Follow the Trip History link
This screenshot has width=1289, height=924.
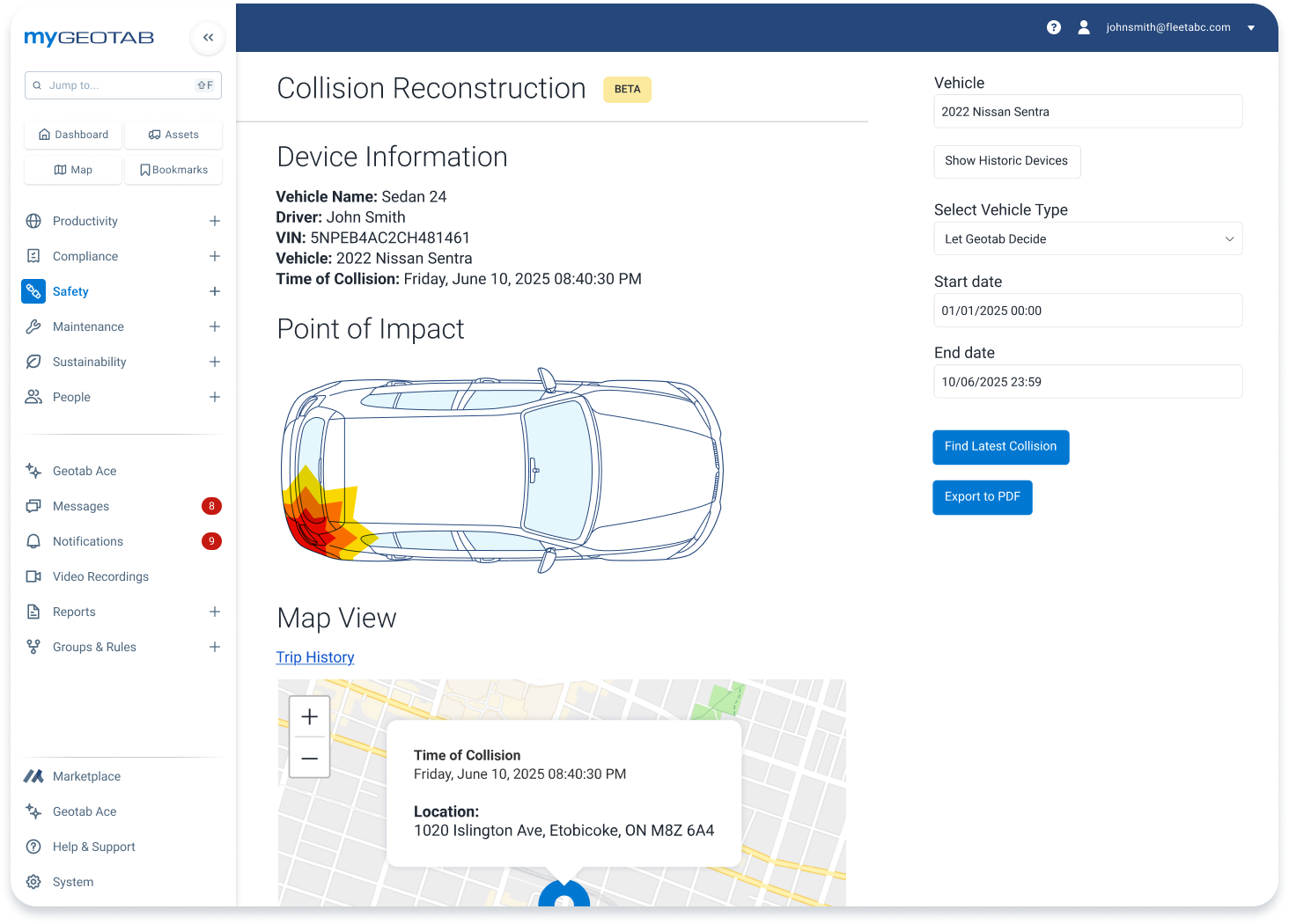[x=315, y=657]
